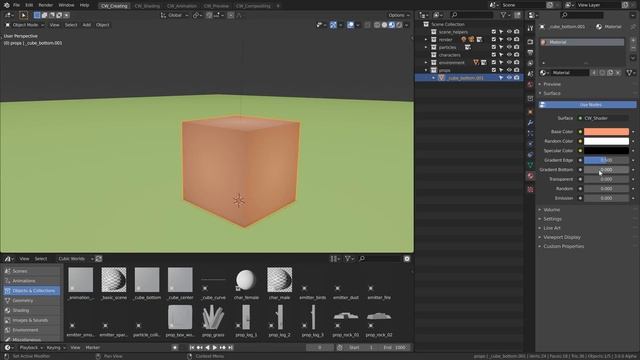Hide the characters collection with eye icon
This screenshot has height=360, width=640.
pos(509,55)
